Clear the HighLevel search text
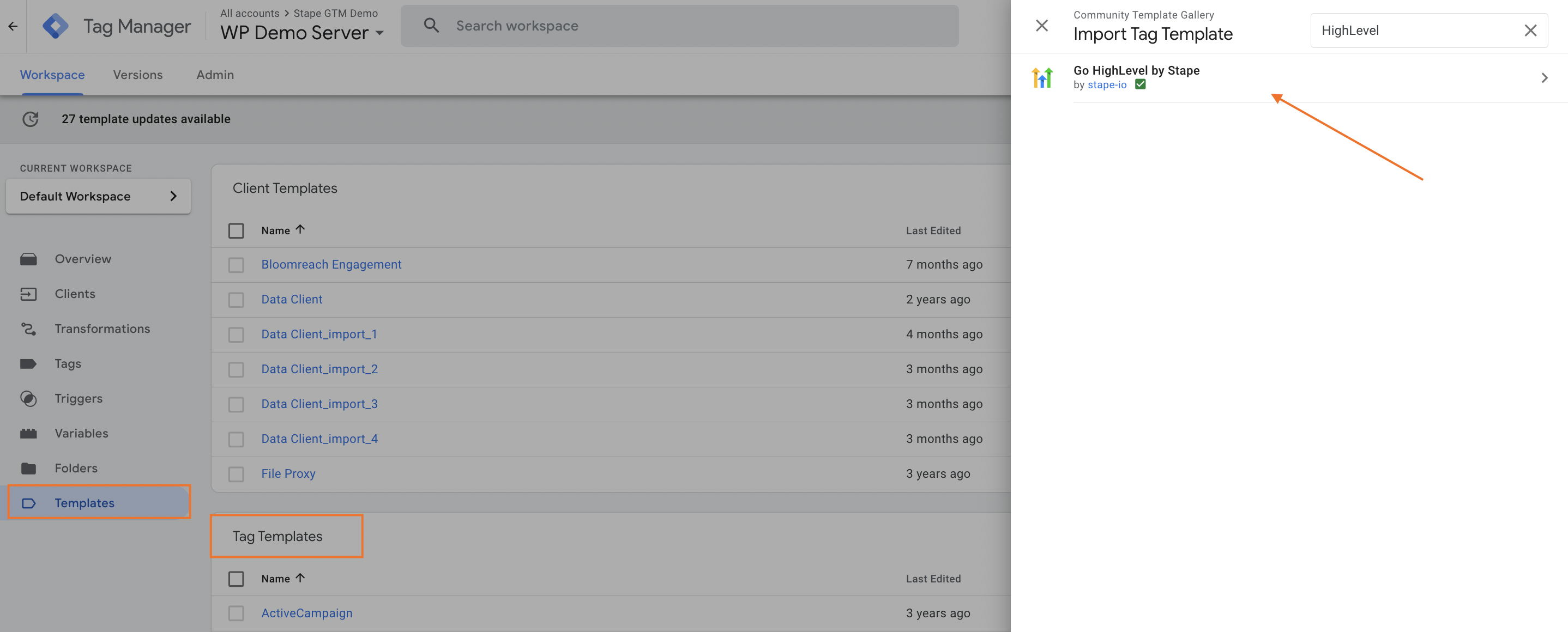This screenshot has width=1568, height=632. coord(1530,31)
